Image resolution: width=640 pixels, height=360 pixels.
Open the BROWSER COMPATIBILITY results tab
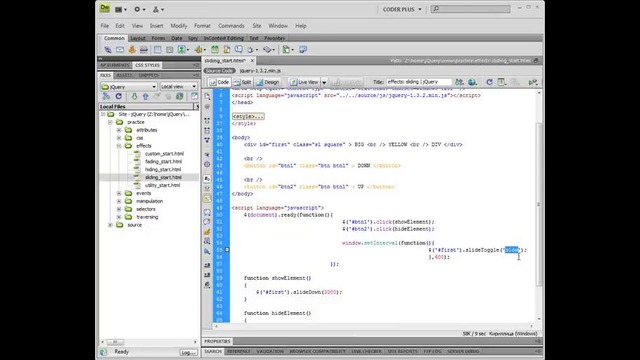(317, 351)
